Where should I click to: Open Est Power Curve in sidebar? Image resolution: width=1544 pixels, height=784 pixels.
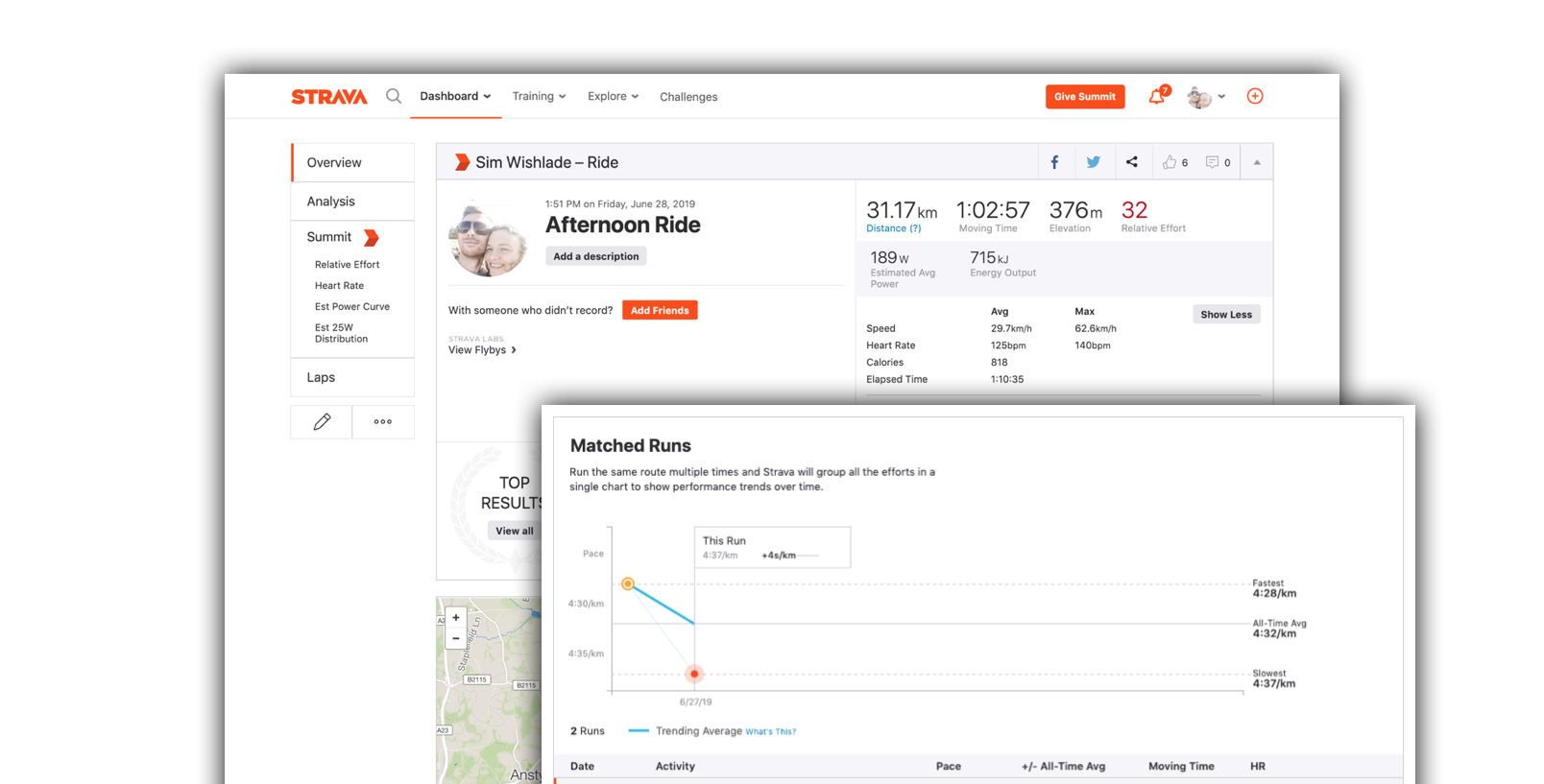[x=352, y=307]
